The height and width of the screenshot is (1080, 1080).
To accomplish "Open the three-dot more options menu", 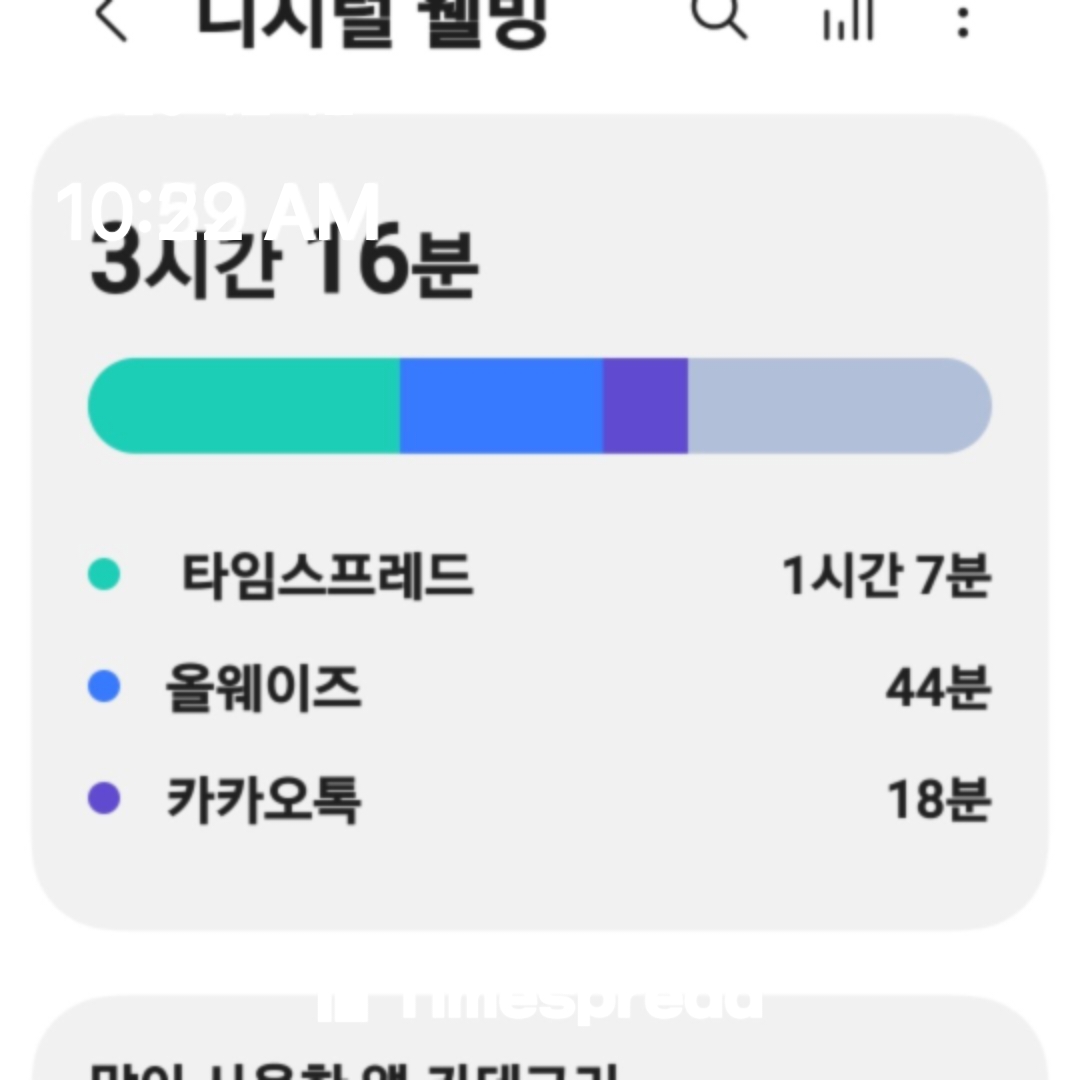I will coord(963,20).
